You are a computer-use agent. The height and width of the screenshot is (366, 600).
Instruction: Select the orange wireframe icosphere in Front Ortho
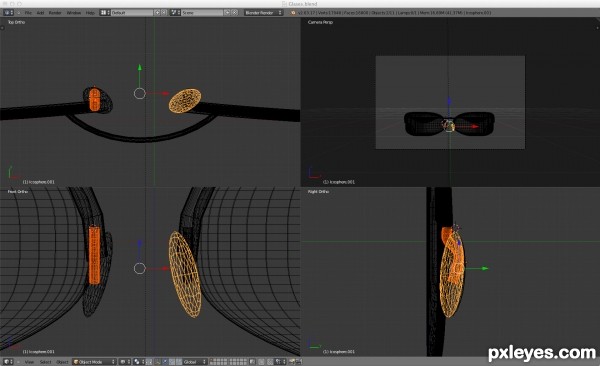tap(185, 274)
